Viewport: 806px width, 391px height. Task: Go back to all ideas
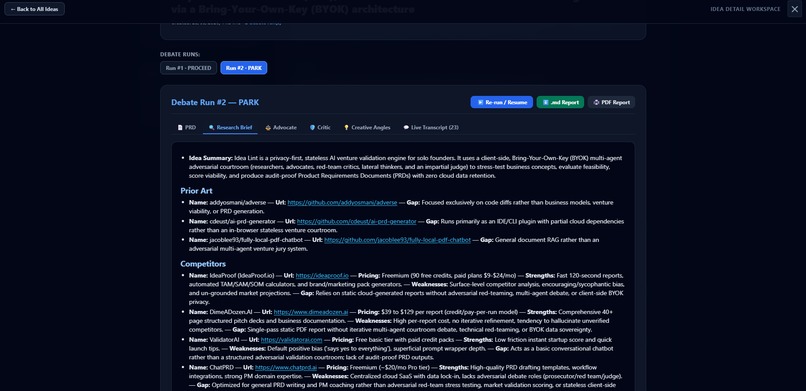point(34,9)
